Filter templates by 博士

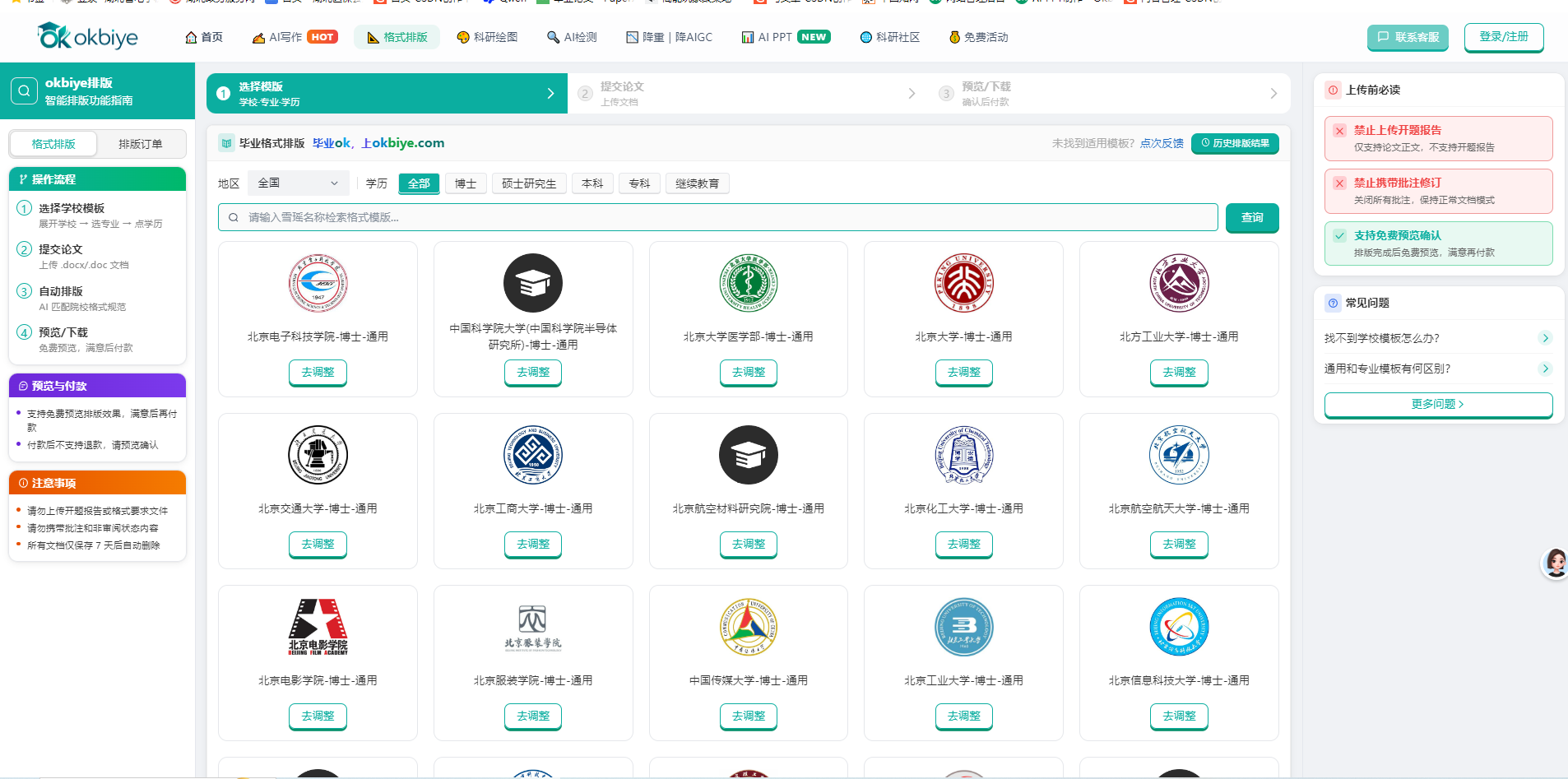click(x=466, y=183)
